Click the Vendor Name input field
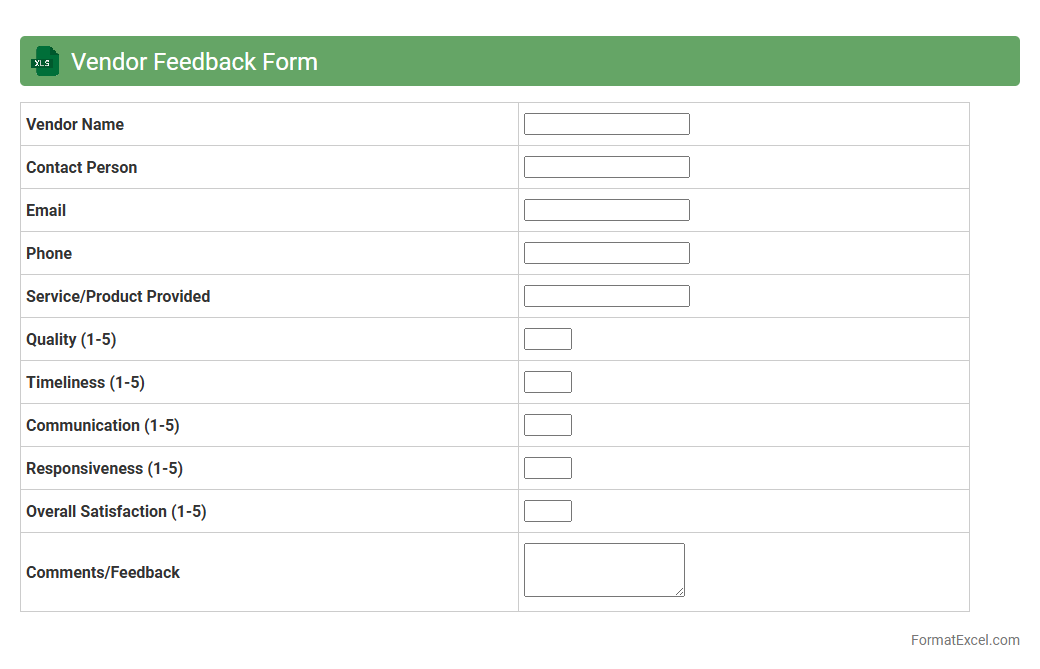This screenshot has width=1040, height=669. click(606, 124)
